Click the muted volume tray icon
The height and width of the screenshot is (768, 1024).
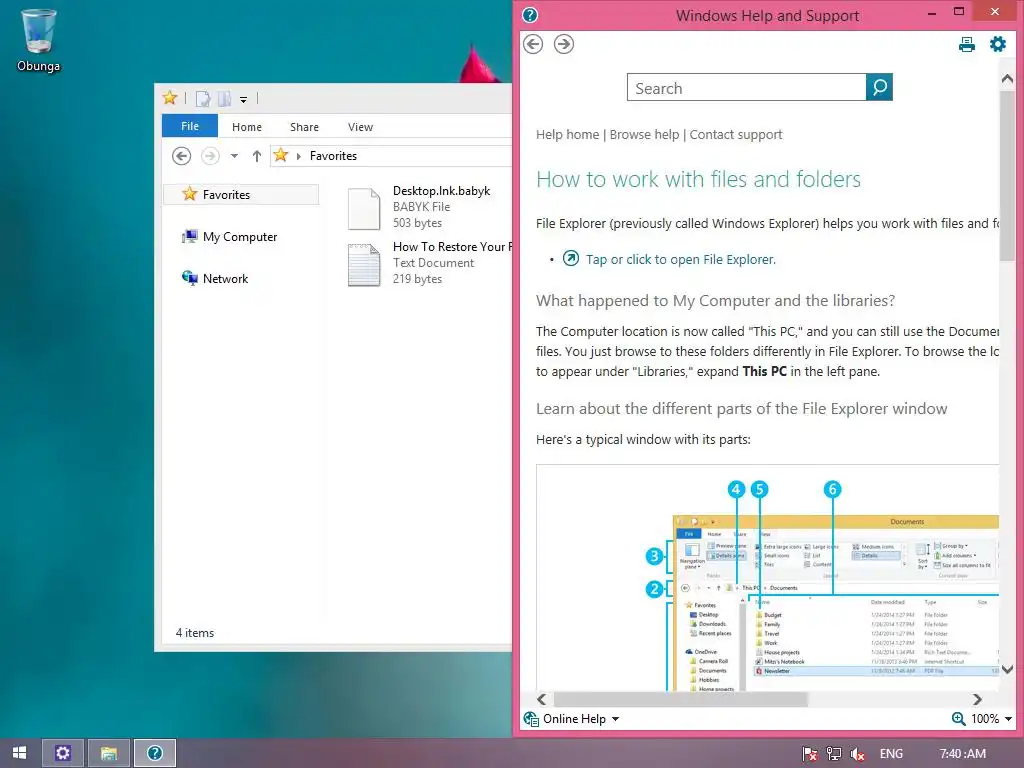[857, 754]
